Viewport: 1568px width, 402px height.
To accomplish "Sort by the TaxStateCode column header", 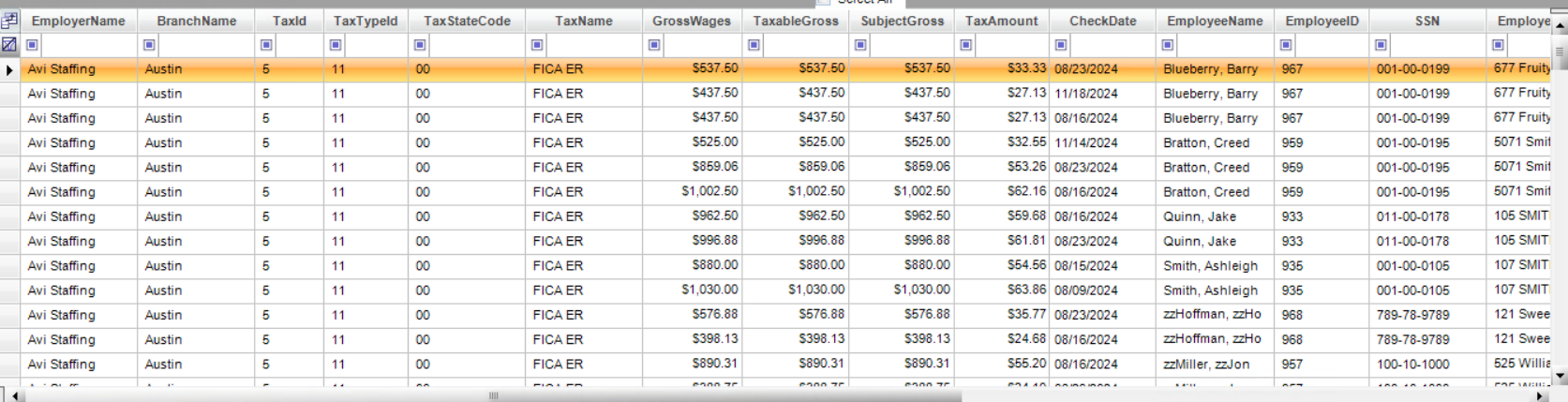I will 467,21.
